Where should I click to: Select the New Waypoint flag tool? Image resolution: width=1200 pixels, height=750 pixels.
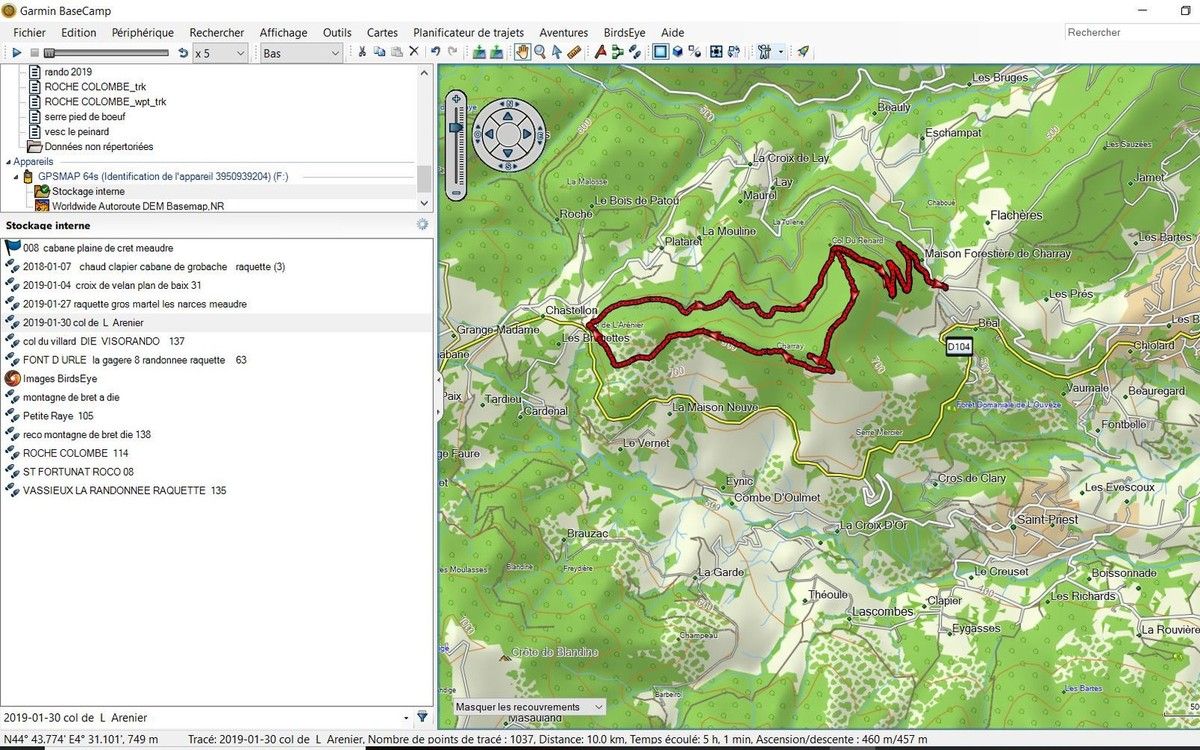tap(600, 52)
